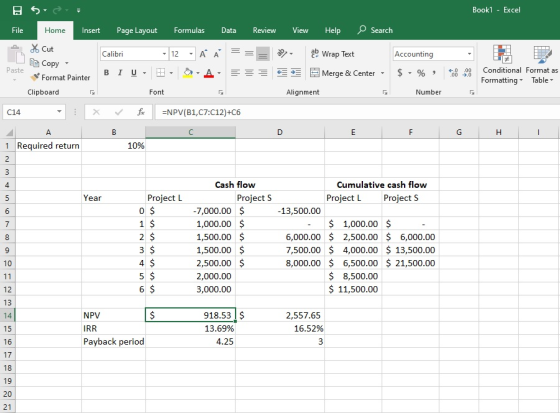Image resolution: width=560 pixels, height=413 pixels.
Task: Toggle Underline formatting
Action: 134,73
